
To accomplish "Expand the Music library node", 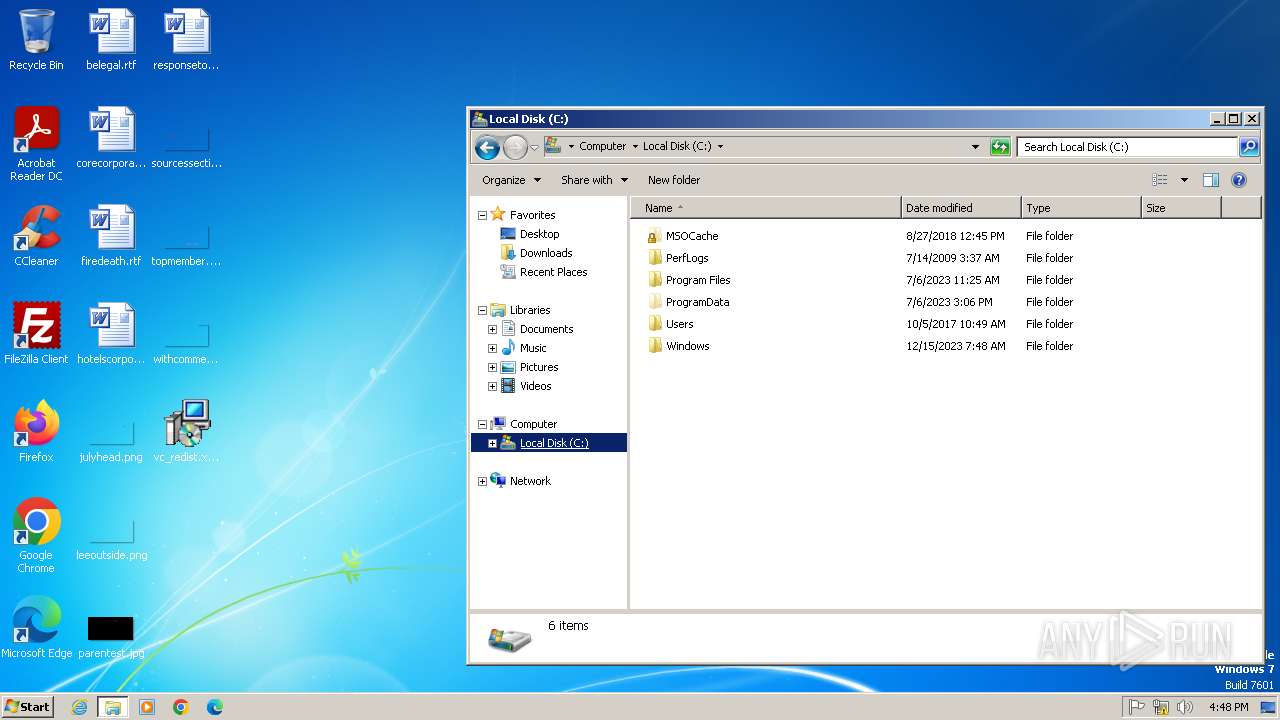I will pos(492,348).
